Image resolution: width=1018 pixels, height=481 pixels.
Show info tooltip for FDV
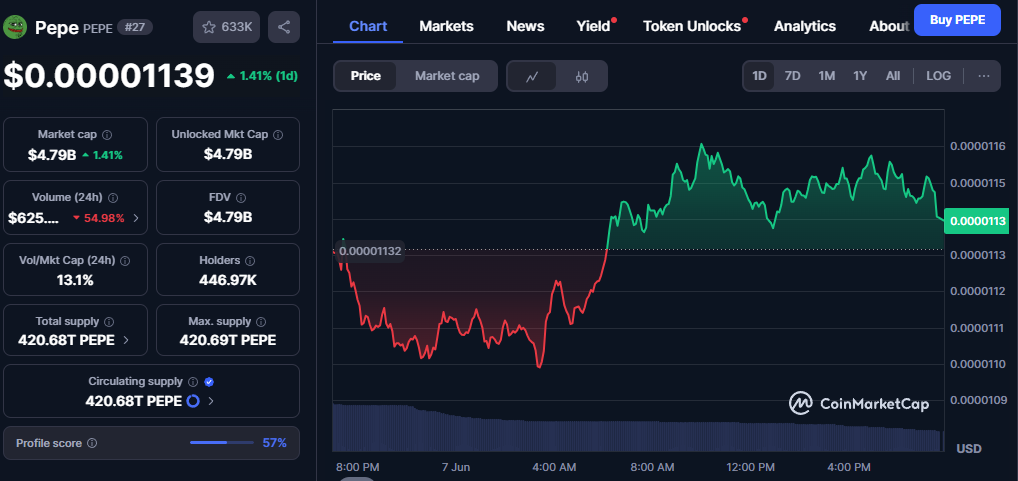pos(242,197)
